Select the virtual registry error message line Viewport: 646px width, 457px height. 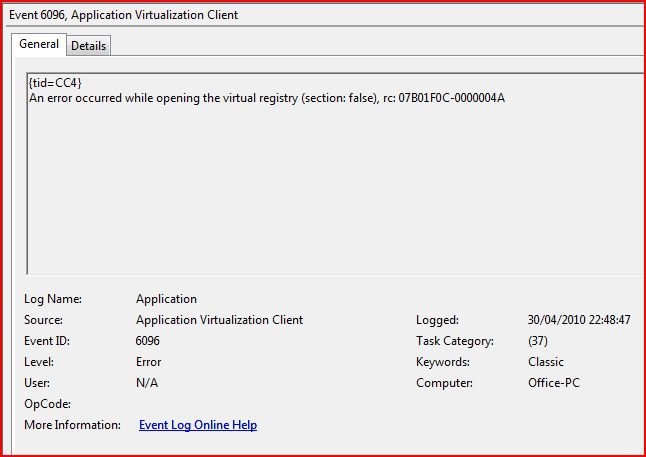click(x=267, y=98)
